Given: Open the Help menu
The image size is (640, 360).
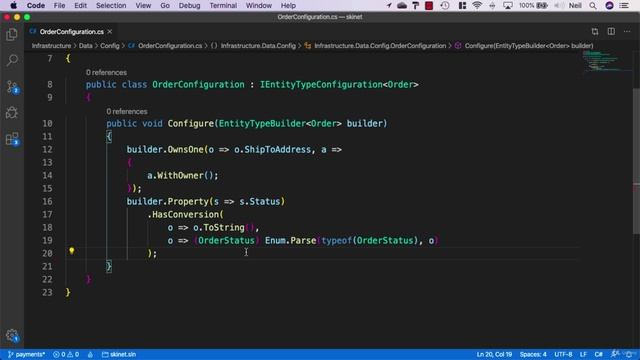Looking at the screenshot, I should click(x=288, y=5).
